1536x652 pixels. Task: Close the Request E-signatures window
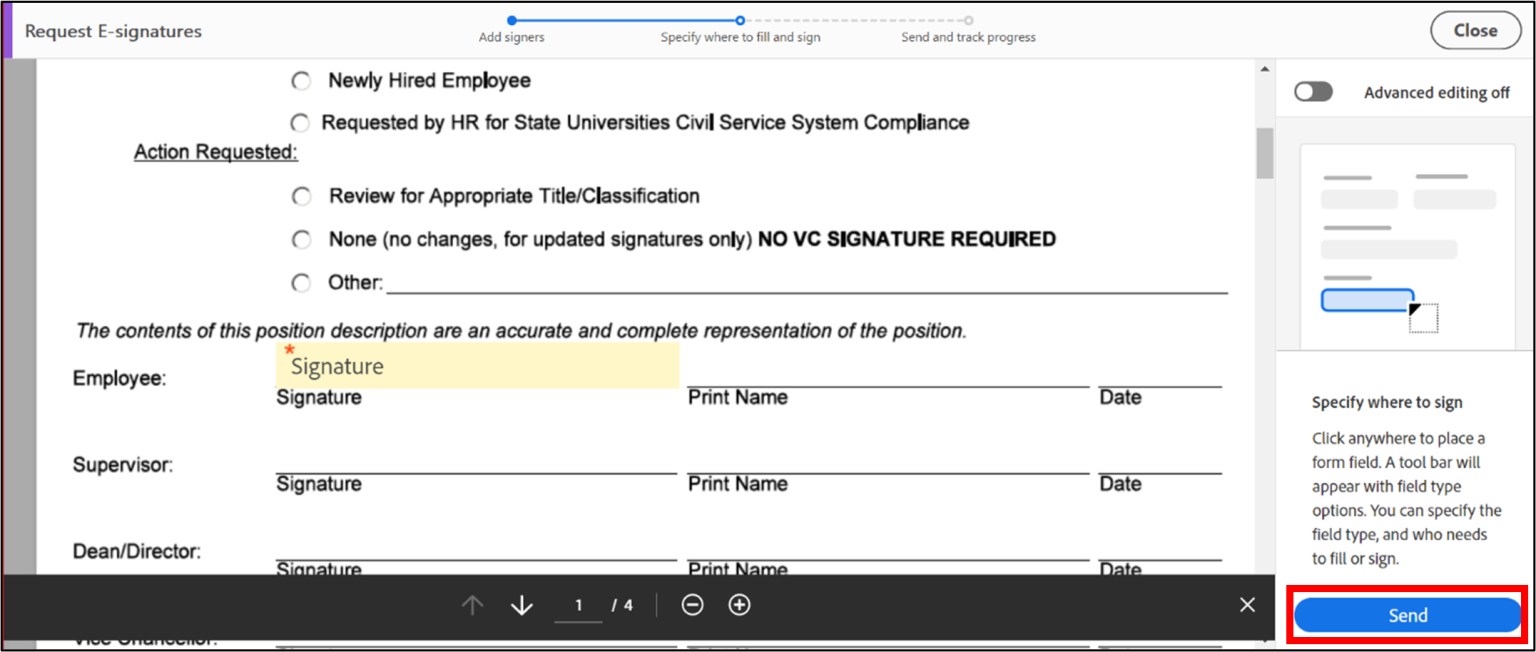point(1475,30)
